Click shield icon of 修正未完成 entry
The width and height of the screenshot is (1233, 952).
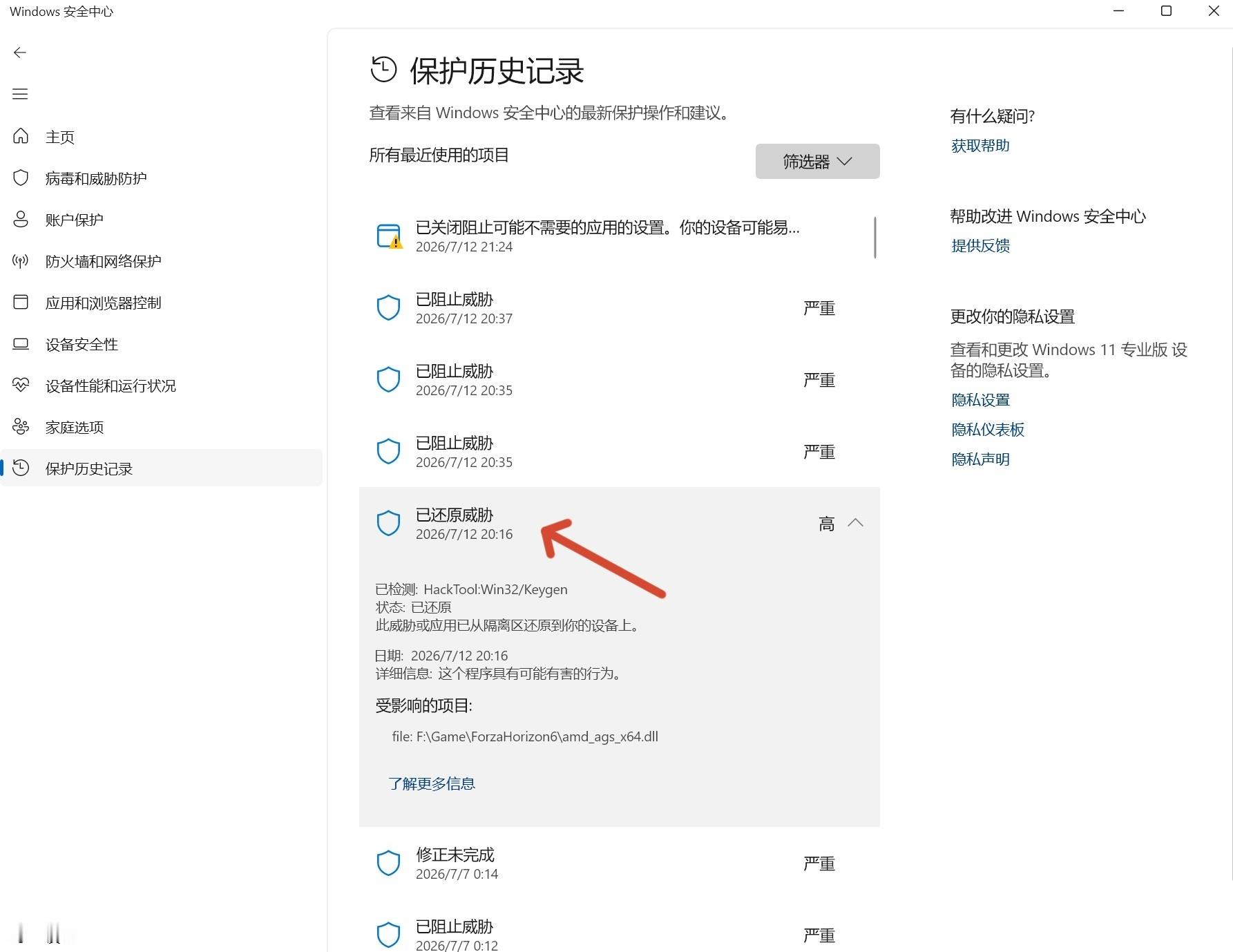click(x=388, y=863)
